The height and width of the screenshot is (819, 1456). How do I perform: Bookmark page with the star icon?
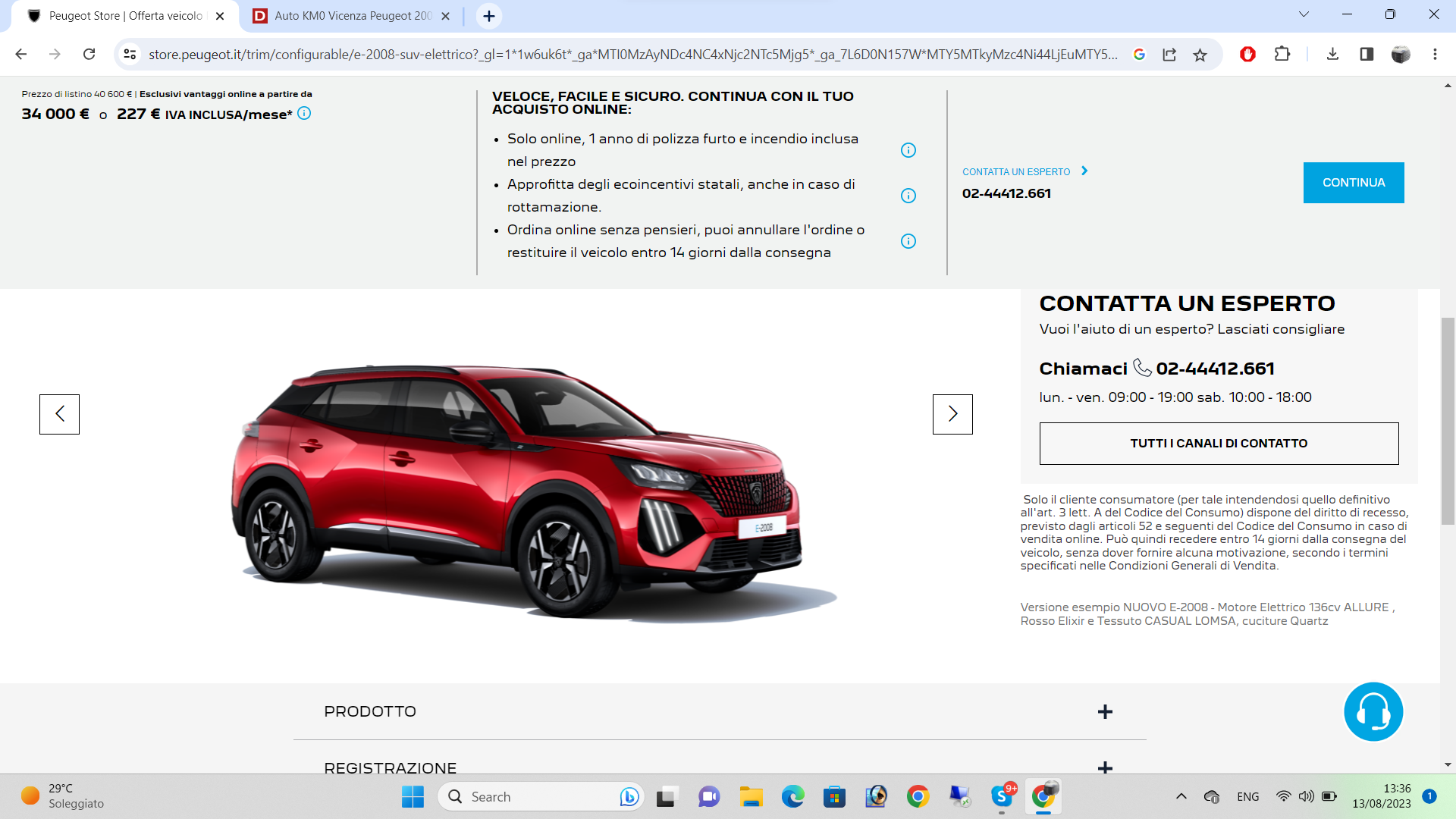1200,55
